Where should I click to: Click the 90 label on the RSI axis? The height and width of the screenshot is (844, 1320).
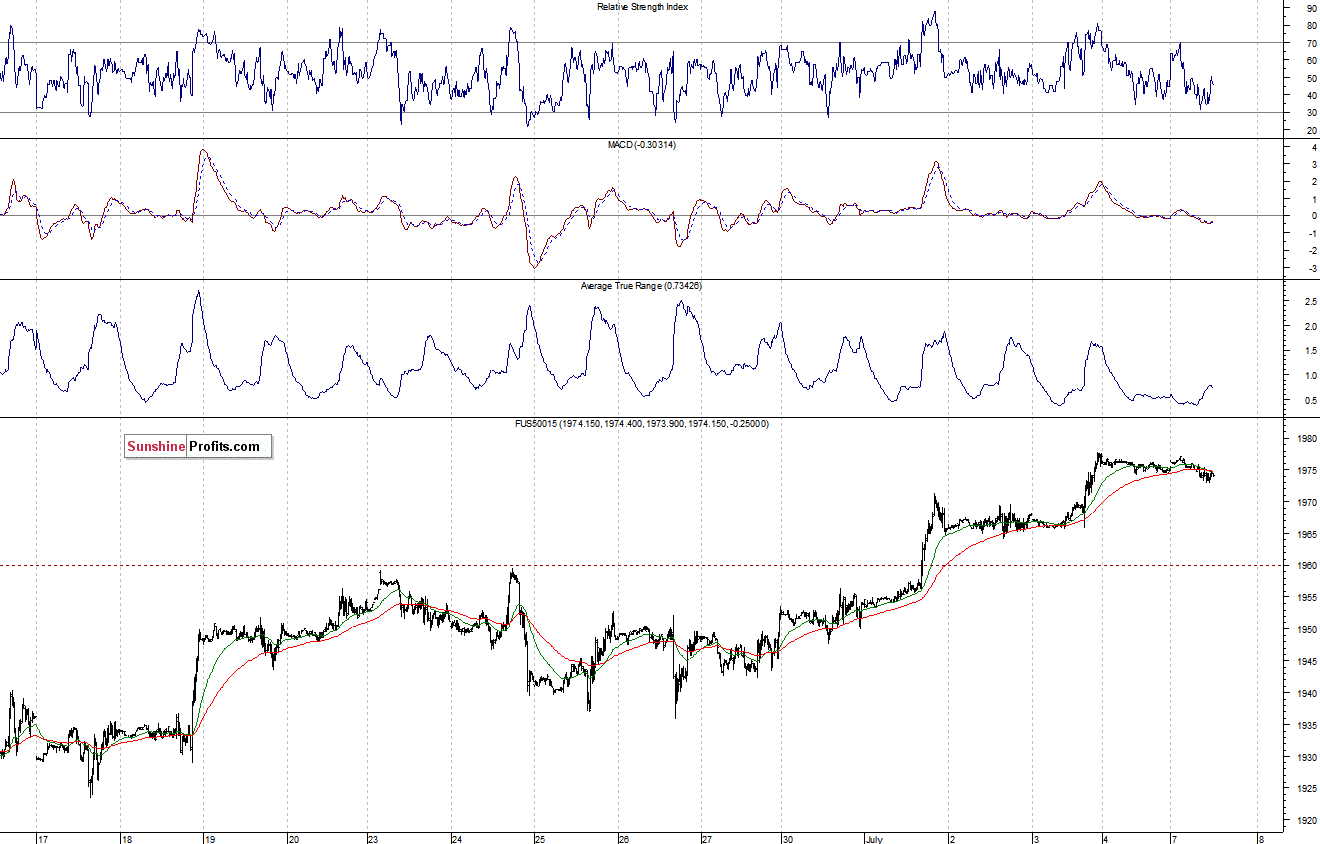(x=1311, y=8)
